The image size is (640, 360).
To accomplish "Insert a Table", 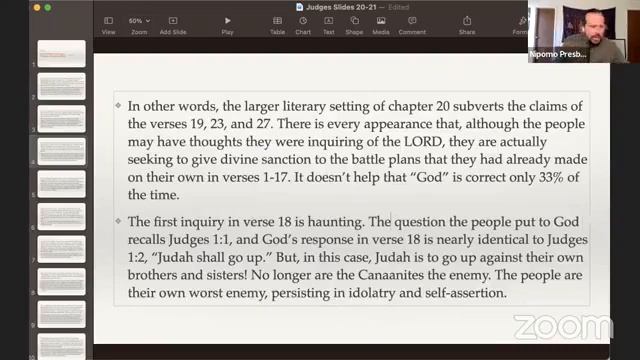I will click(278, 25).
